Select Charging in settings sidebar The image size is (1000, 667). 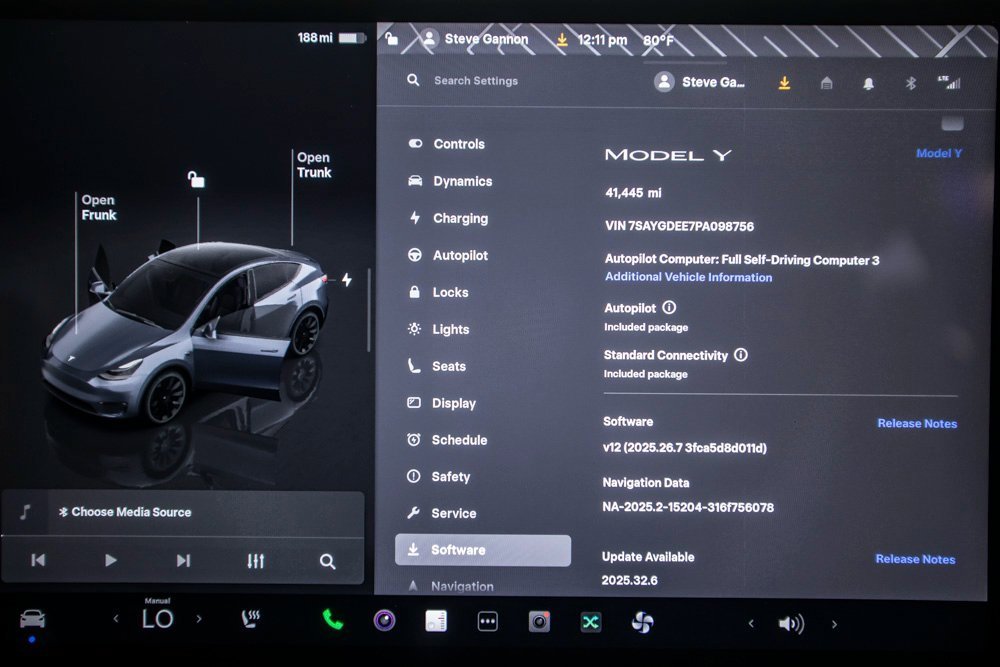pos(459,218)
